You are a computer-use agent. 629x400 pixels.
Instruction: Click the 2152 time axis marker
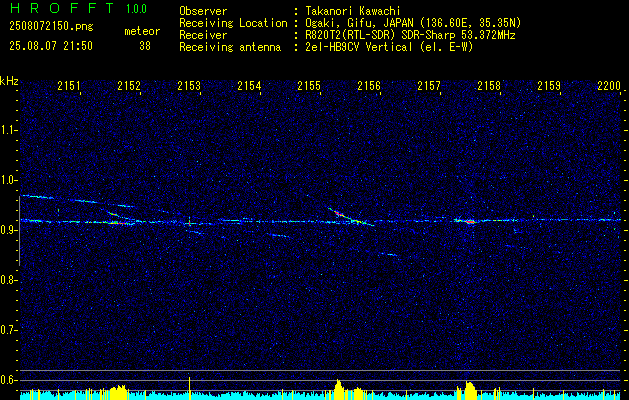[x=129, y=85]
